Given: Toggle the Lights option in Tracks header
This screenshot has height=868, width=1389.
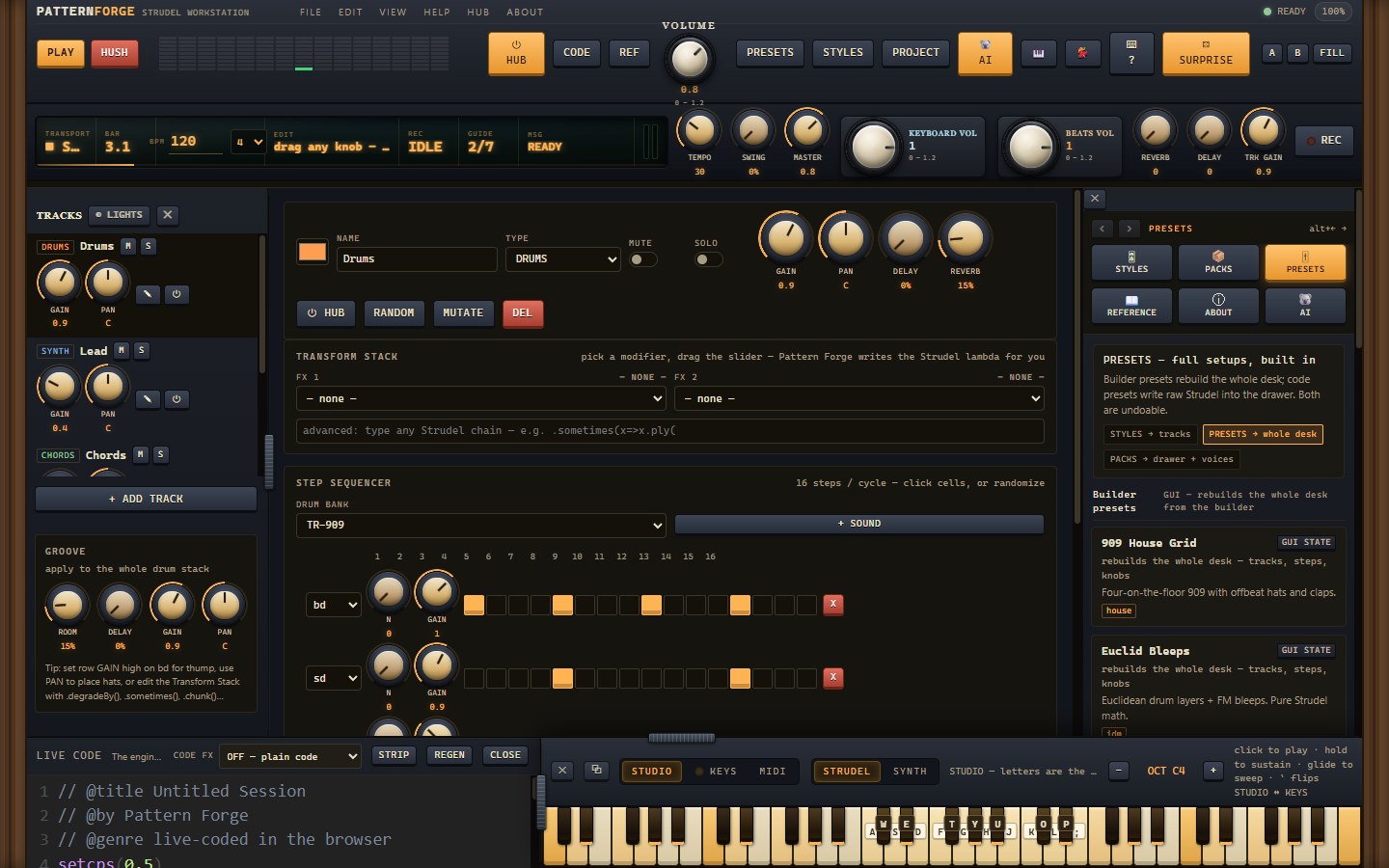Looking at the screenshot, I should [x=120, y=215].
